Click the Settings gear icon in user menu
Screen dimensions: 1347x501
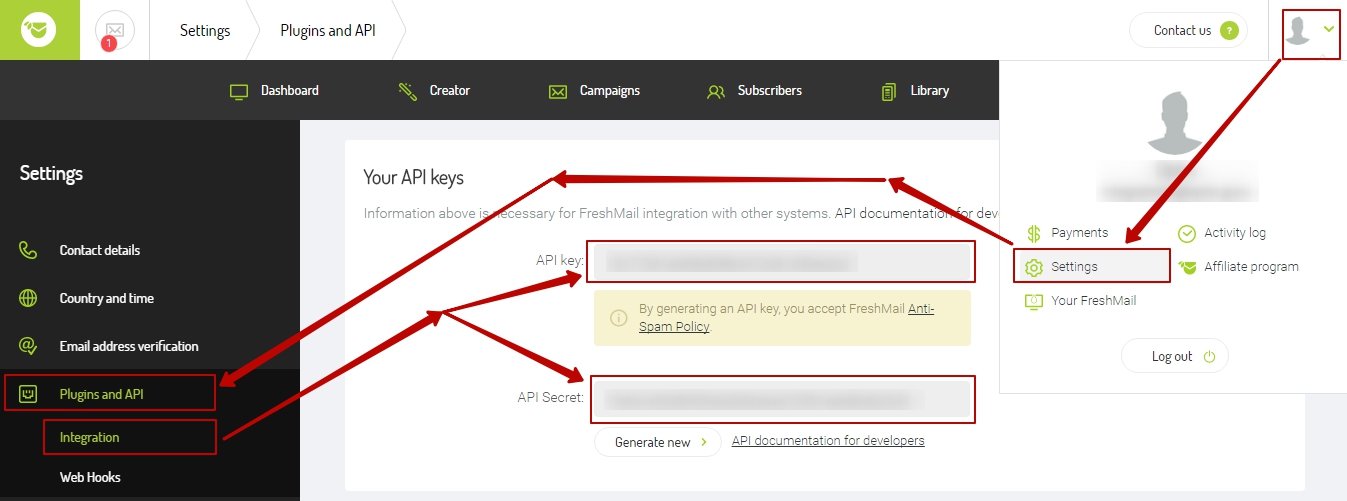(x=1034, y=267)
